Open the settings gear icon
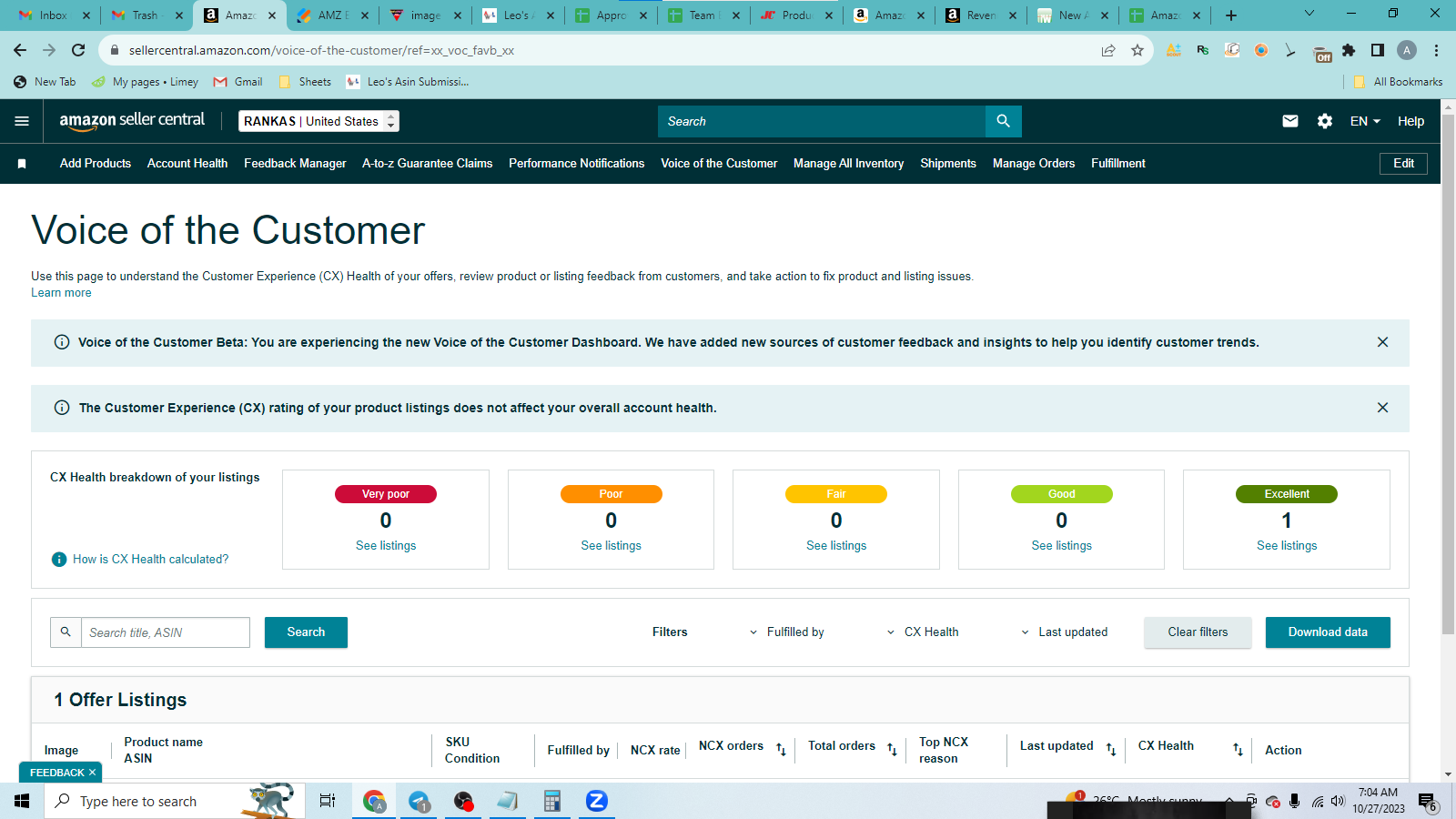The image size is (1456, 819). (x=1325, y=121)
